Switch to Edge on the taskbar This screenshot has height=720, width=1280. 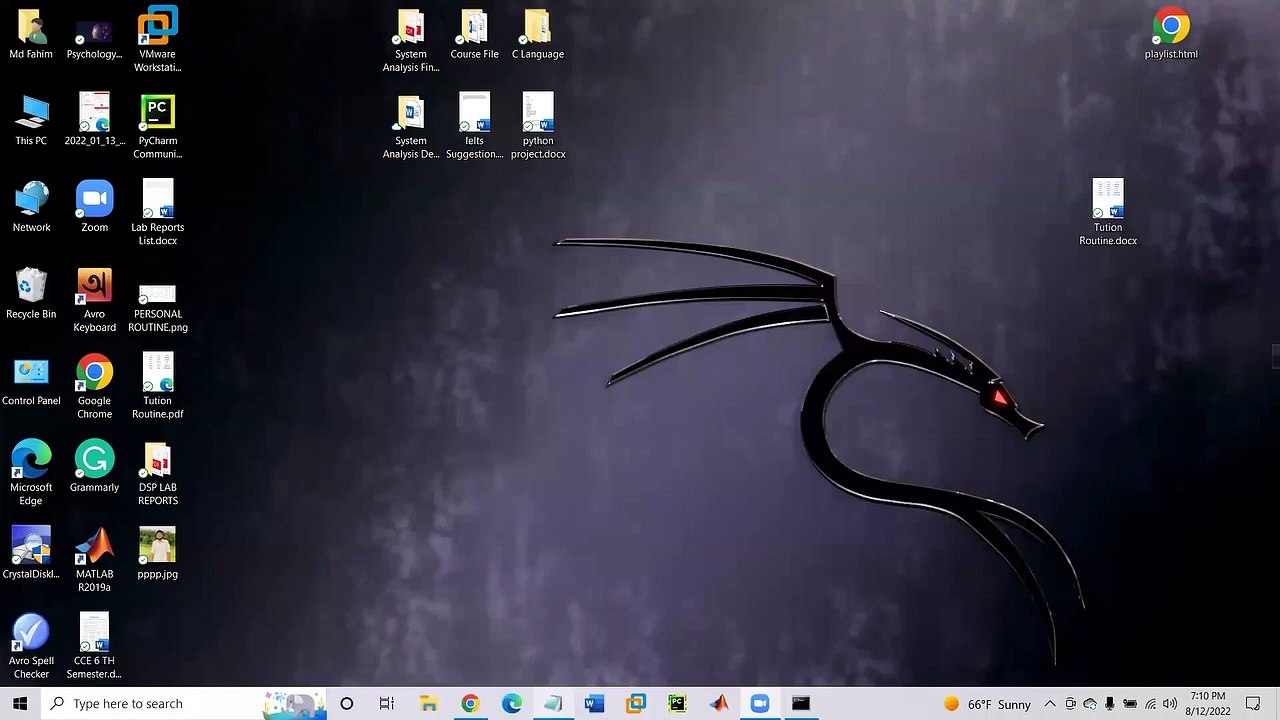point(512,704)
